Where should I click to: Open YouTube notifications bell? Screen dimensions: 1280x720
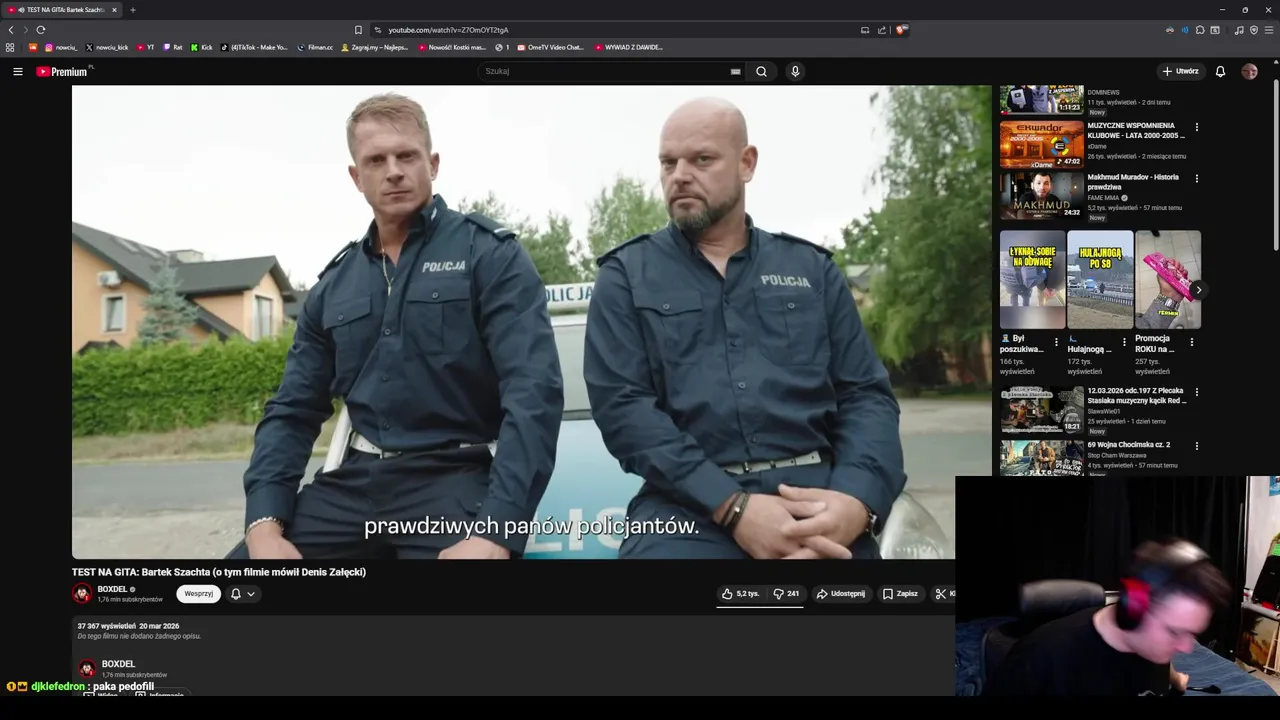pos(1220,71)
